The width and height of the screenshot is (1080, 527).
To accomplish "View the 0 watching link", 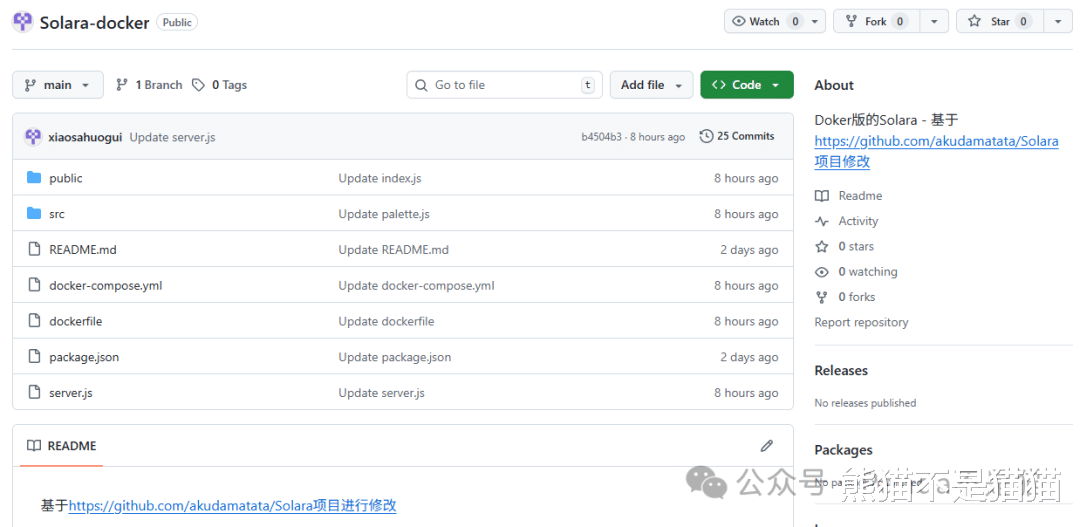I will tap(856, 272).
